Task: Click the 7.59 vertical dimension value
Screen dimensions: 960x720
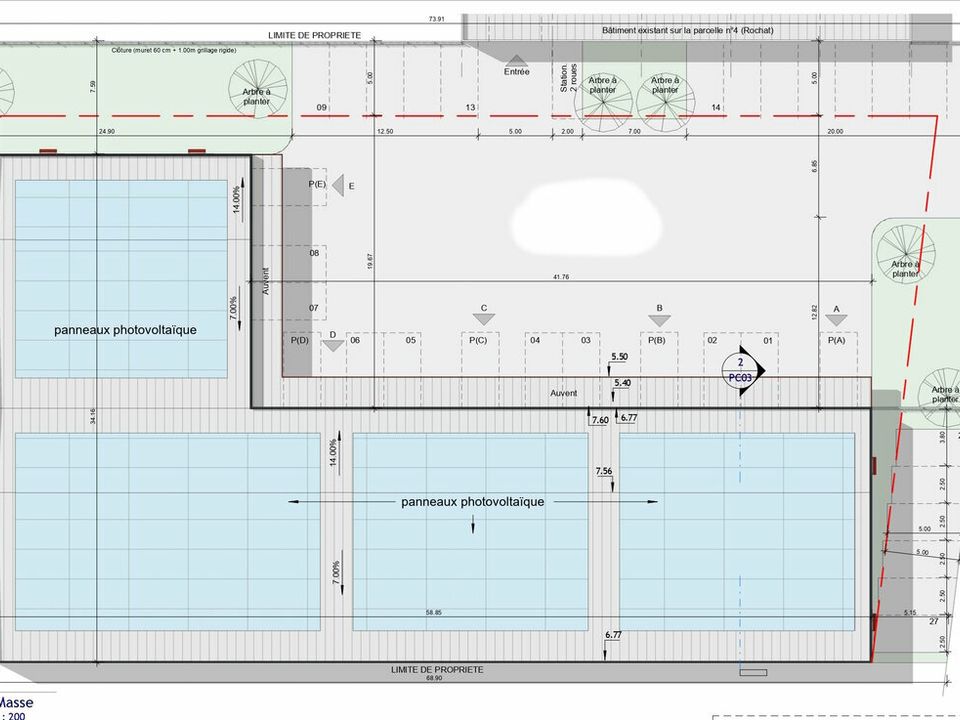Action: tap(92, 87)
